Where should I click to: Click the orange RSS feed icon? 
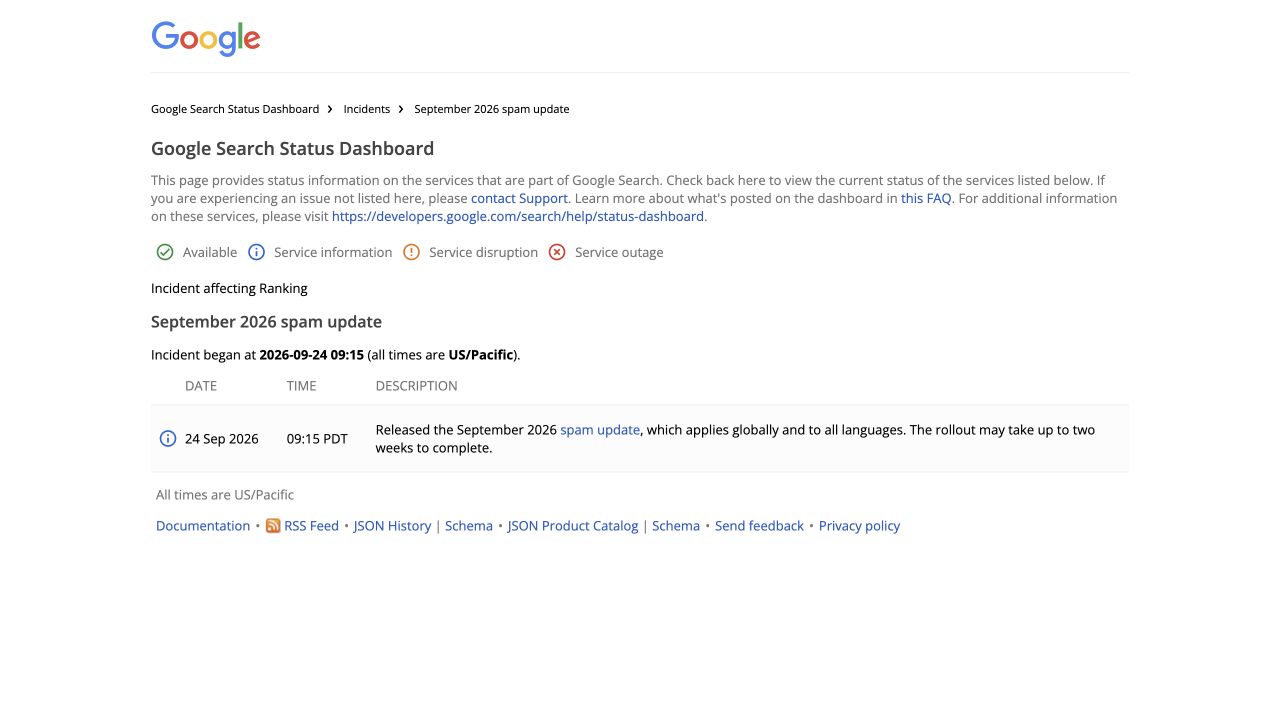[273, 526]
